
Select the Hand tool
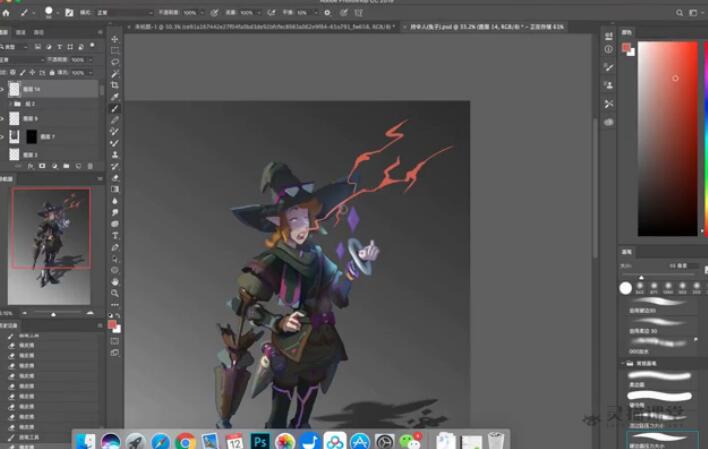tap(115, 282)
